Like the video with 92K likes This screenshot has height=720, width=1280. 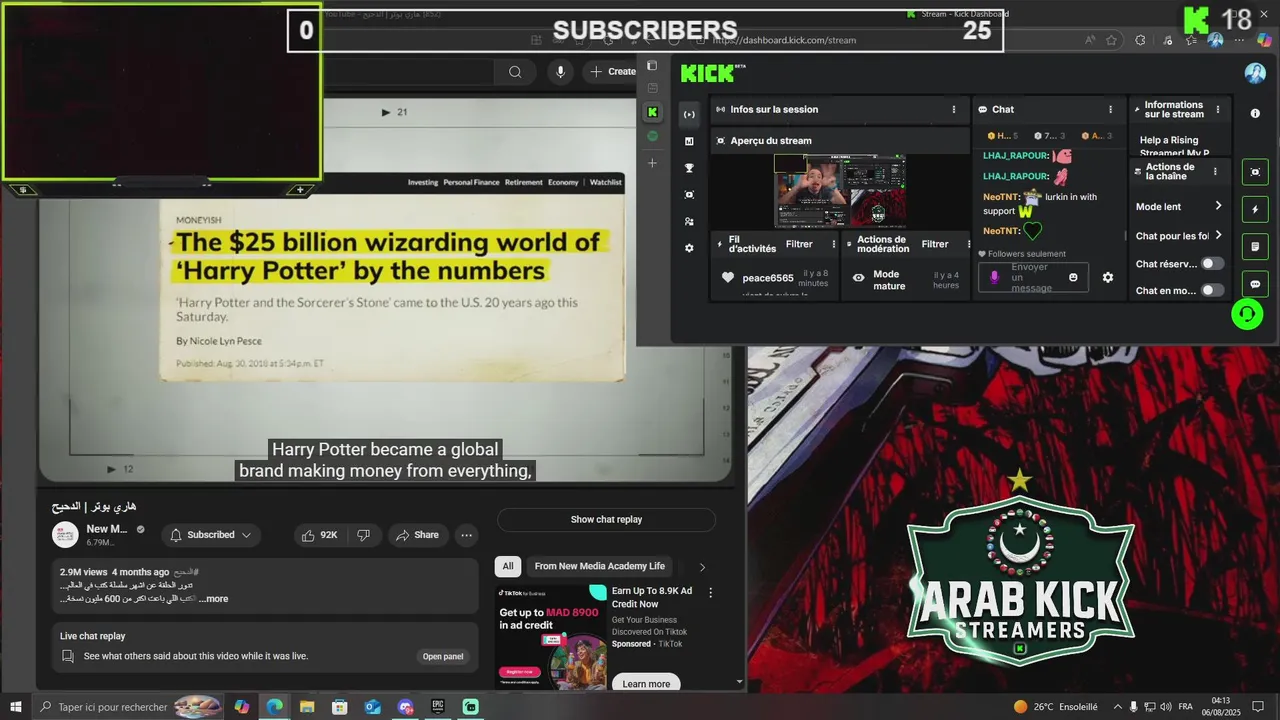[x=319, y=535]
